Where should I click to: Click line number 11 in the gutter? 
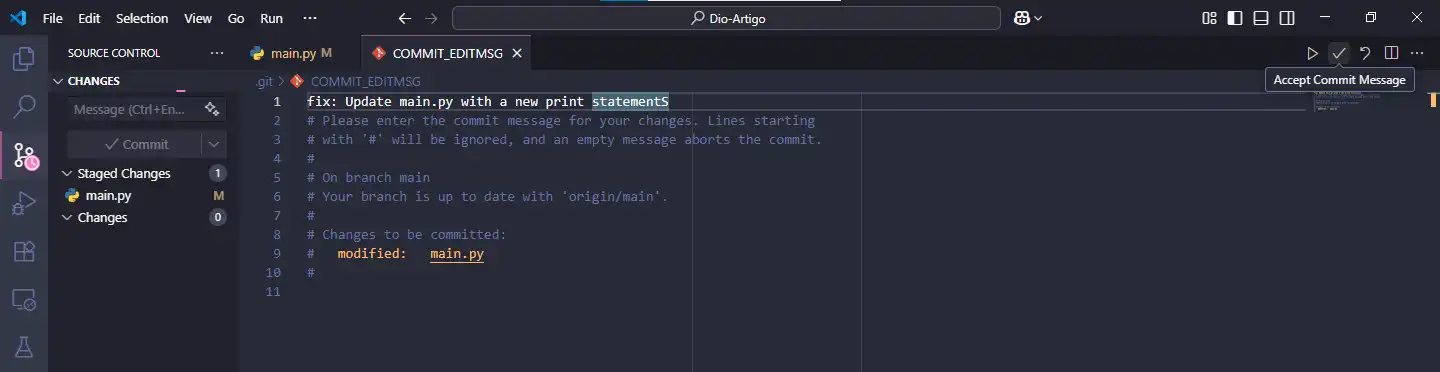pos(273,292)
